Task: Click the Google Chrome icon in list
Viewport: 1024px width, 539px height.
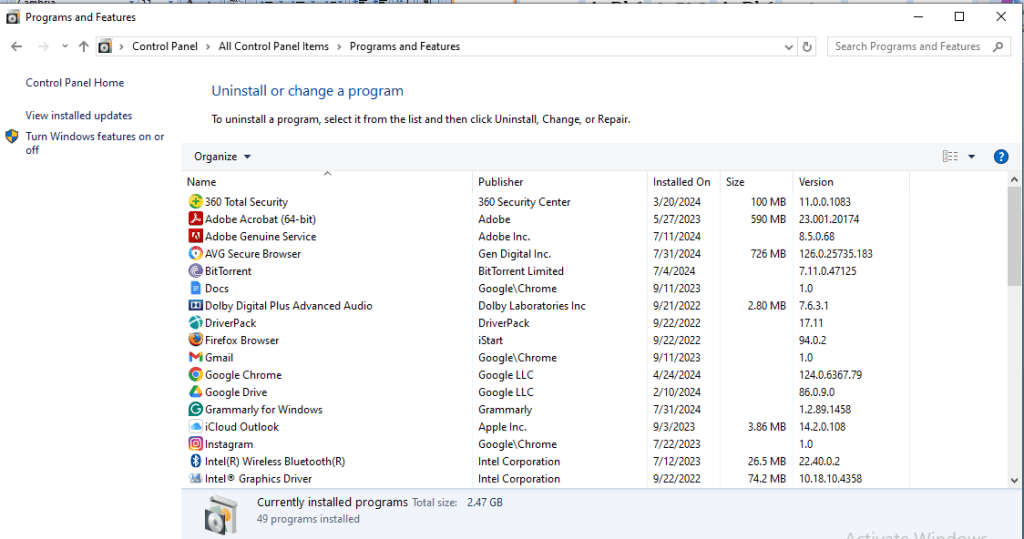Action: 196,375
